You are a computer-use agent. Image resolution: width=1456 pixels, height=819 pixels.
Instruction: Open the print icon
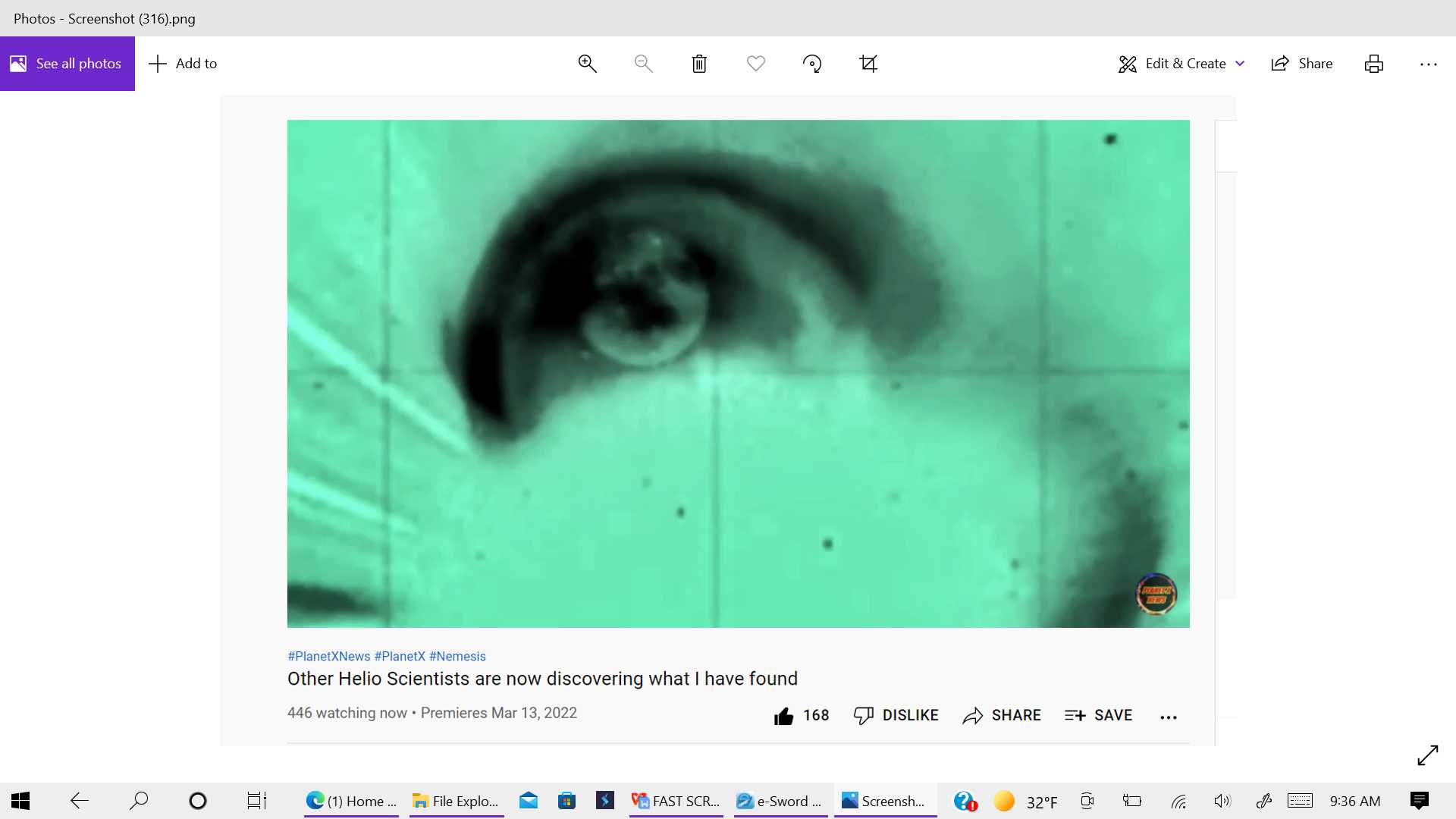click(x=1374, y=64)
